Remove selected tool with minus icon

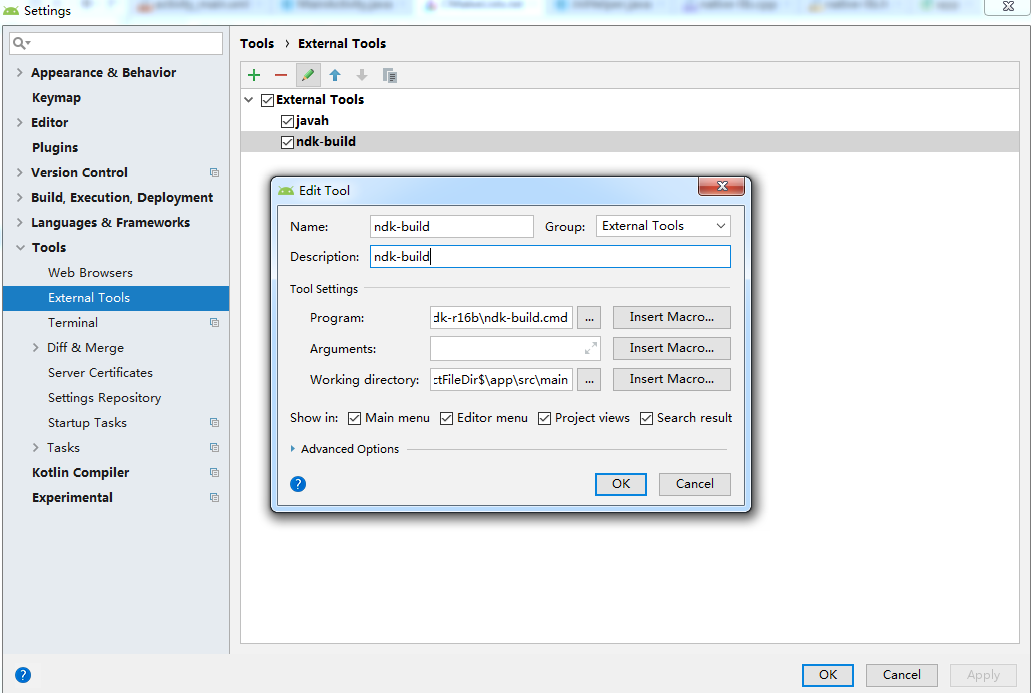[x=281, y=75]
